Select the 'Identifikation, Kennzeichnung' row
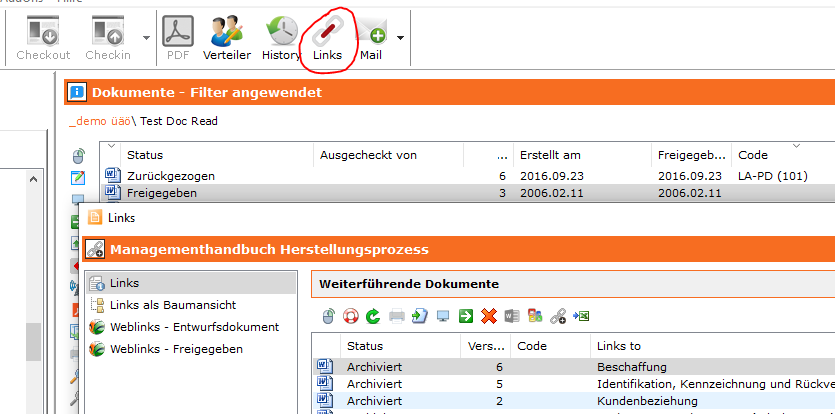The width and height of the screenshot is (835, 414). pyautogui.click(x=574, y=384)
